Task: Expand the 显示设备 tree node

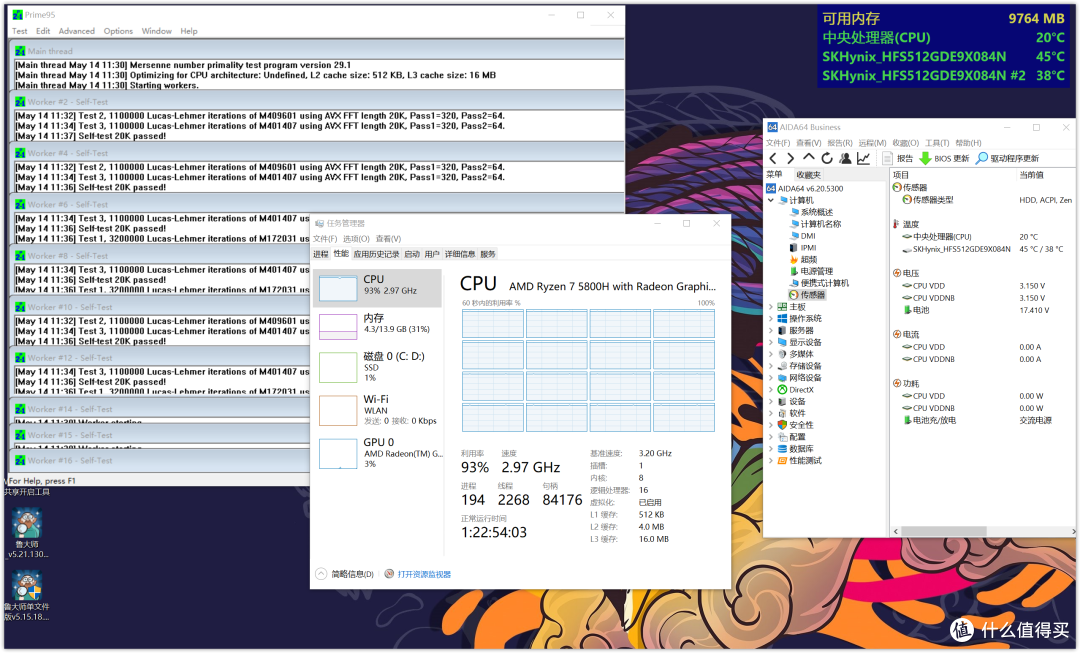Action: click(x=771, y=342)
